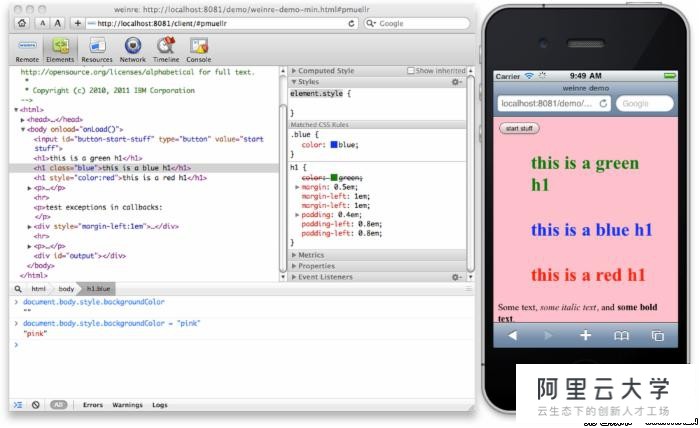Reload the page in desktop browser address bar
Viewport: 700px width, 428px height.
pos(351,23)
